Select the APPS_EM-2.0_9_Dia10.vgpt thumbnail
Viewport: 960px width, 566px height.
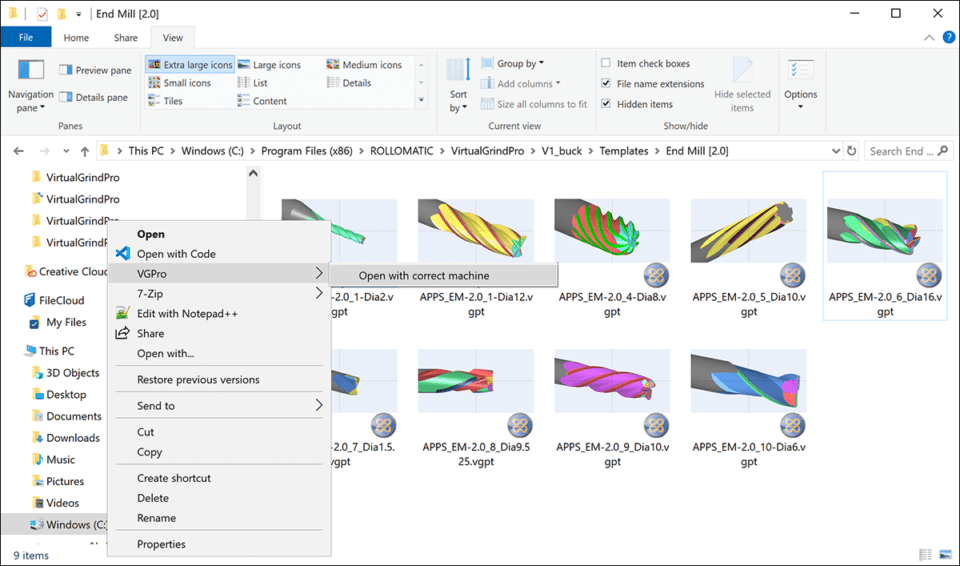(612, 381)
